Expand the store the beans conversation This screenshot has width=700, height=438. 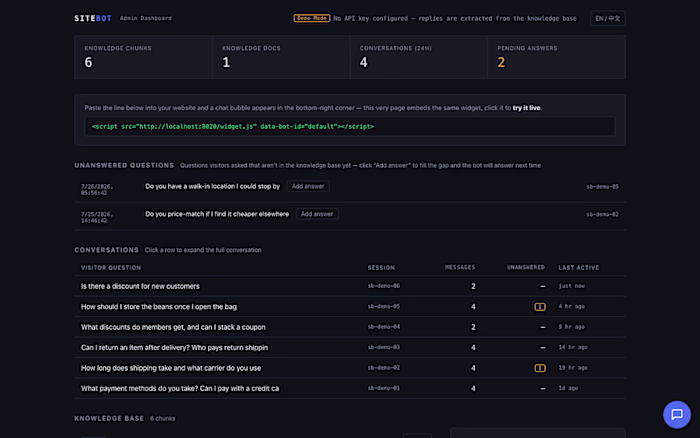[350, 306]
